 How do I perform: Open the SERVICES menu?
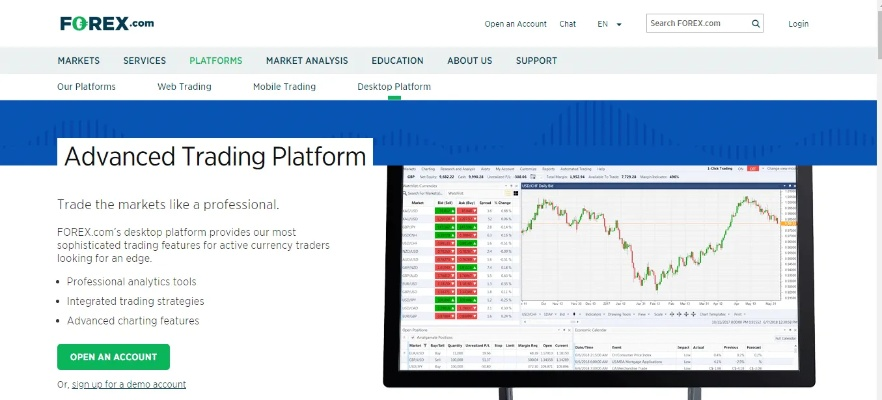(144, 61)
